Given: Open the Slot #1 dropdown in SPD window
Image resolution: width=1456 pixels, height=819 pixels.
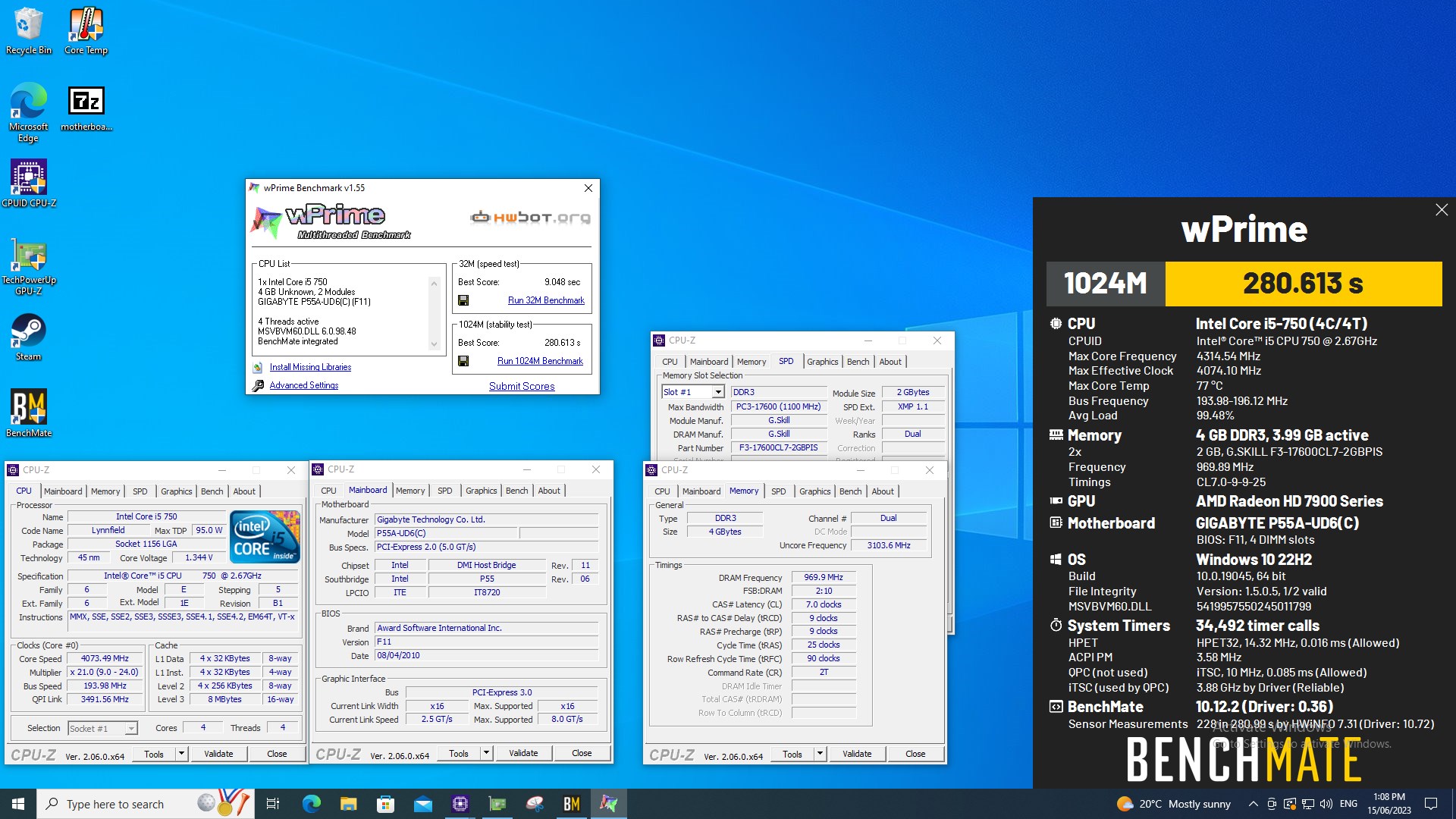Looking at the screenshot, I should point(718,392).
